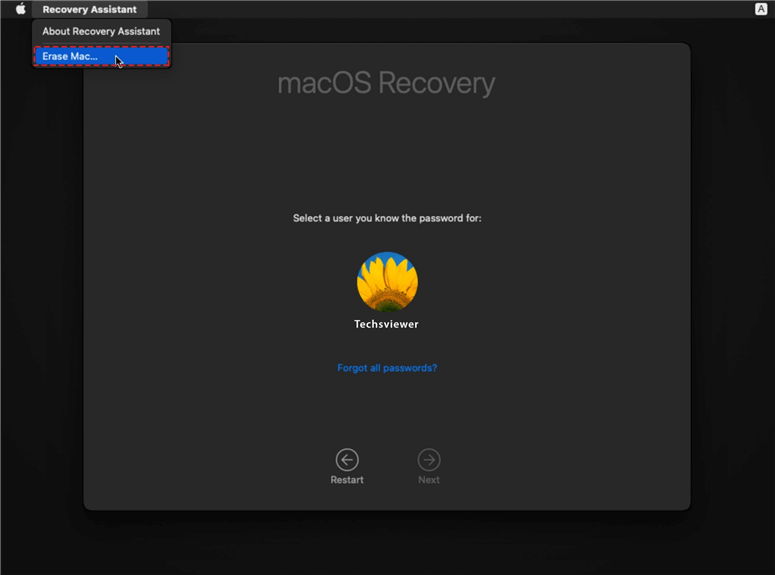775x575 pixels.
Task: Select Erase Mac... from the menu
Action: [x=101, y=56]
